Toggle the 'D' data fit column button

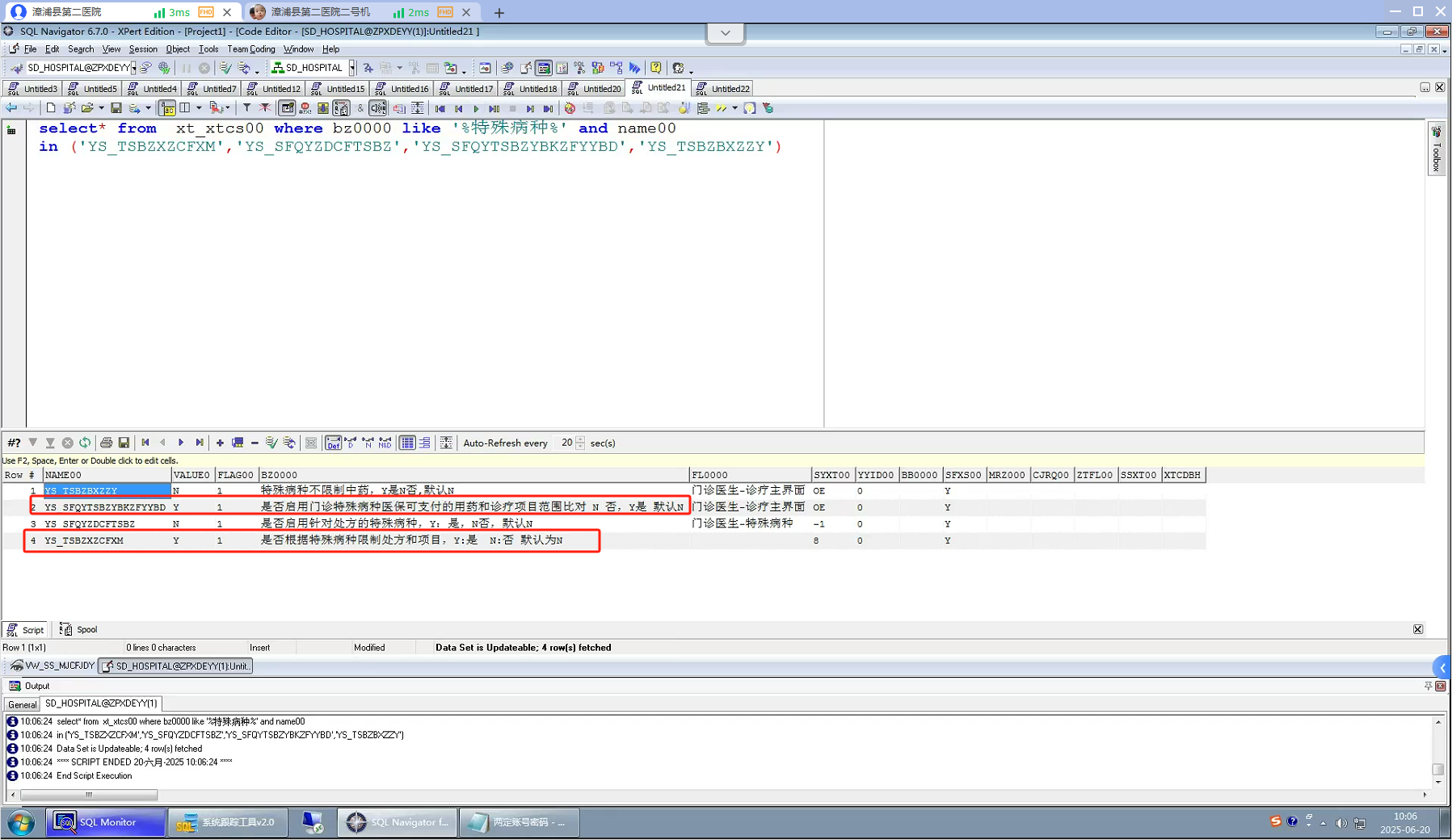pos(350,443)
